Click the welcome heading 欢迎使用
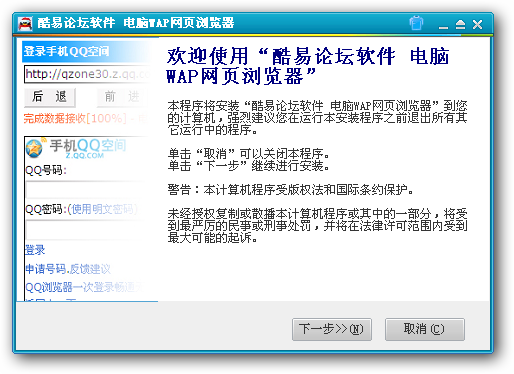The height and width of the screenshot is (374, 514). pos(308,66)
